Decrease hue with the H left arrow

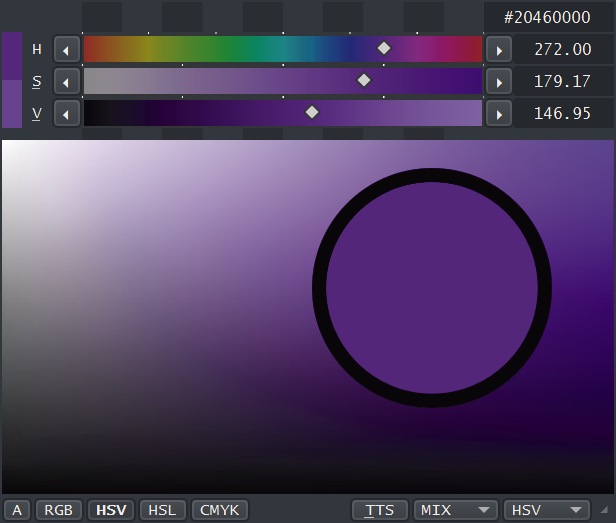67,50
